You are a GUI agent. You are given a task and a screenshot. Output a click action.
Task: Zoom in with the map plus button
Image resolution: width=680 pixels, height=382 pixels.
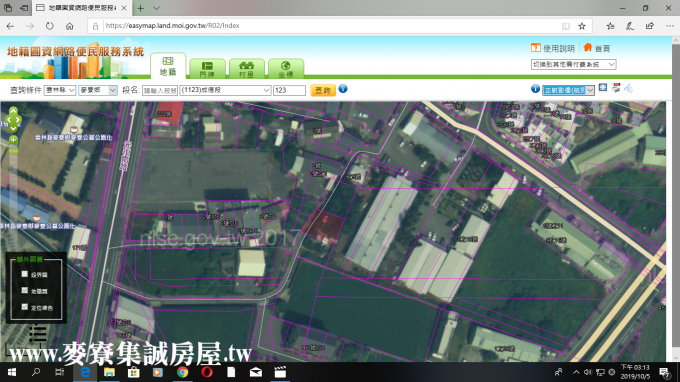pos(13,140)
